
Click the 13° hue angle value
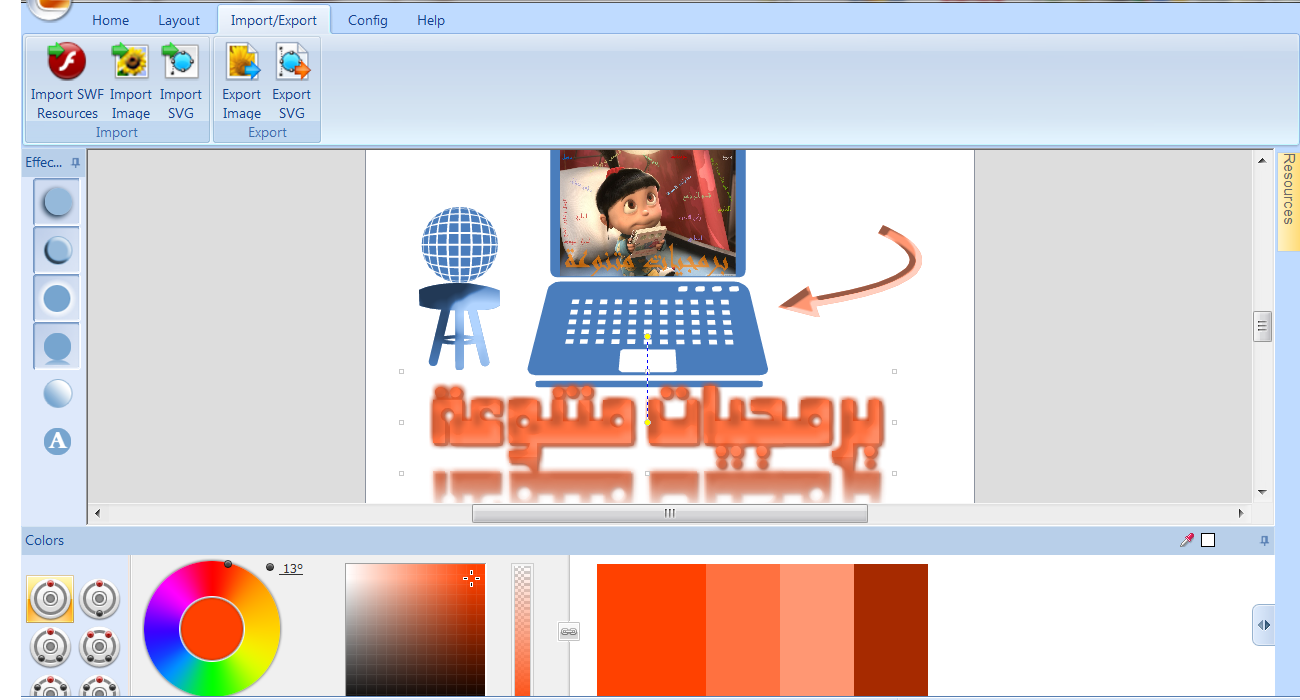pos(291,568)
